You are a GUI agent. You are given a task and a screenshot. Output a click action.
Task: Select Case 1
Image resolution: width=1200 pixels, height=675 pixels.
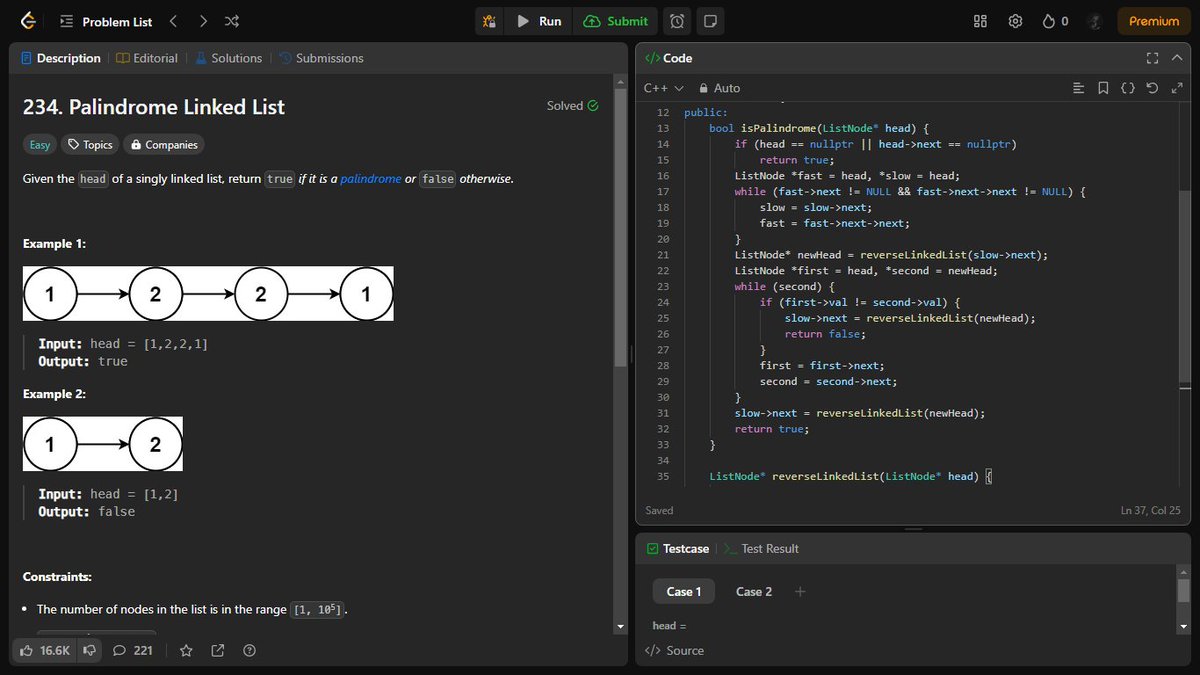pyautogui.click(x=684, y=591)
